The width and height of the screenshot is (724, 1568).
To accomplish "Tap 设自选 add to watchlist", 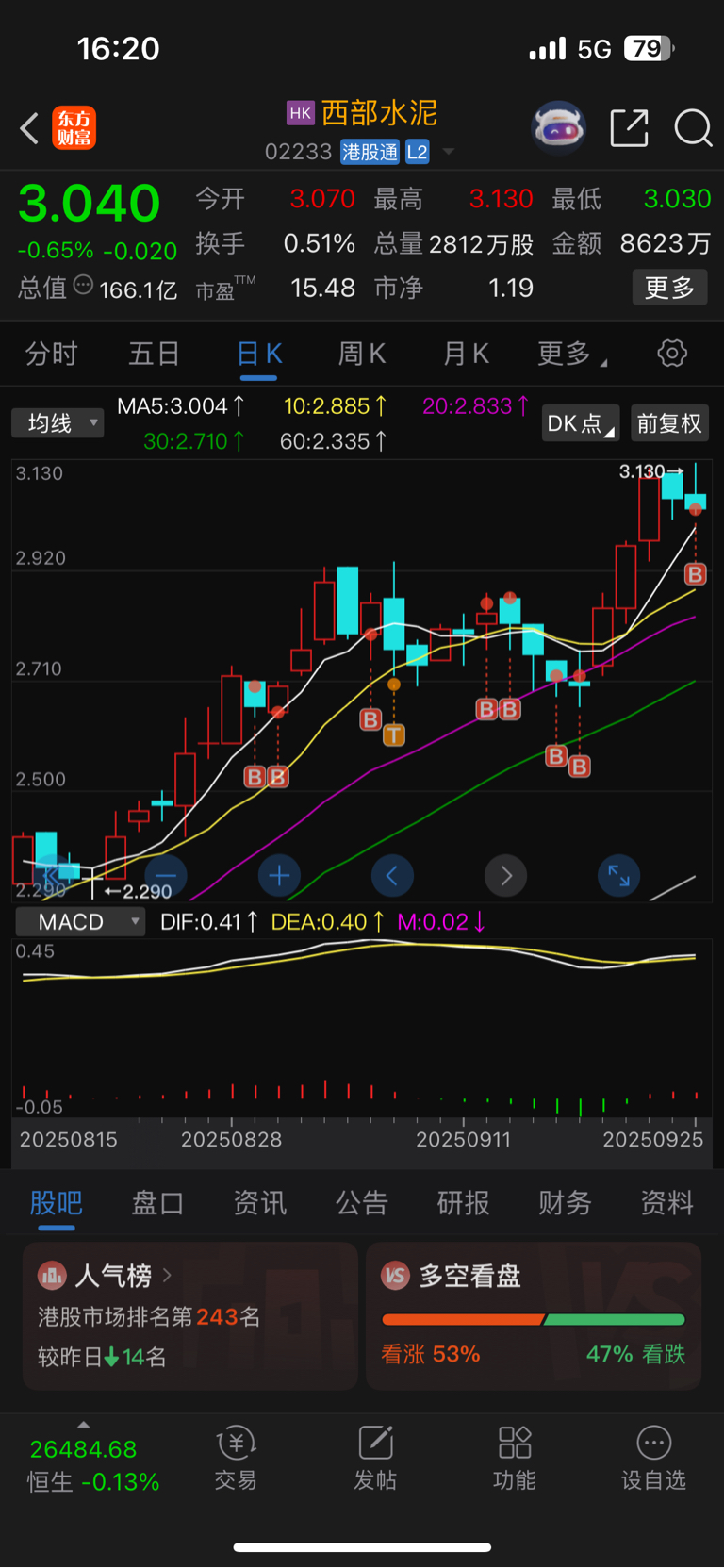I will click(x=653, y=1458).
